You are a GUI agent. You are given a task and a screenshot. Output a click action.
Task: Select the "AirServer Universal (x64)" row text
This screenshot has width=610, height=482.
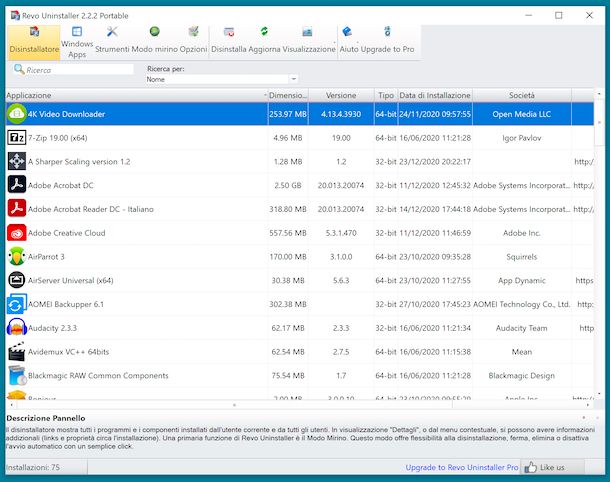click(70, 280)
